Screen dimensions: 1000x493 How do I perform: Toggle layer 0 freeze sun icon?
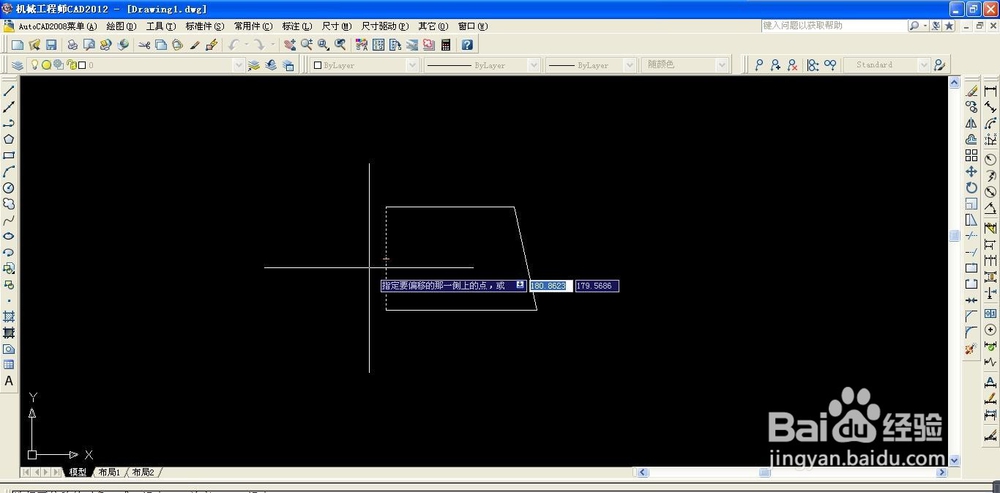[47, 64]
